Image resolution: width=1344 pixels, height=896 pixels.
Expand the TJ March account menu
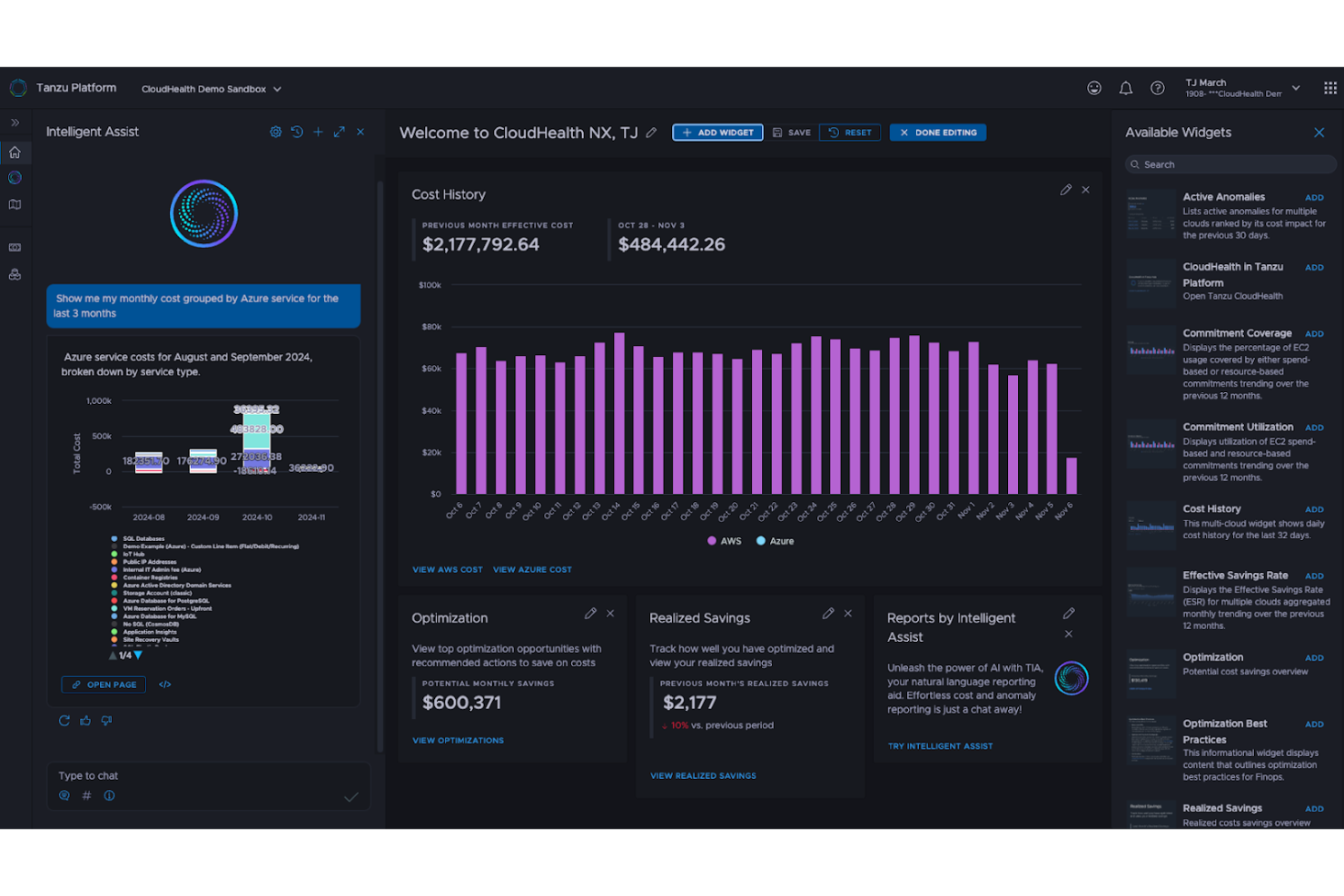coord(1294,87)
